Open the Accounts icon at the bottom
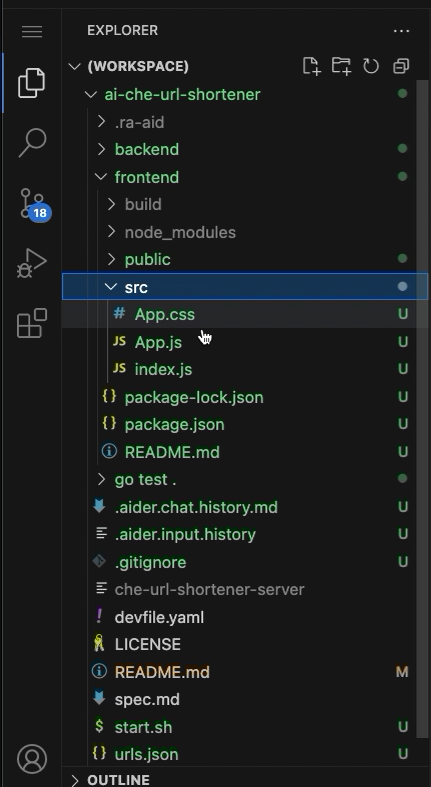The width and height of the screenshot is (431, 787). point(32,758)
